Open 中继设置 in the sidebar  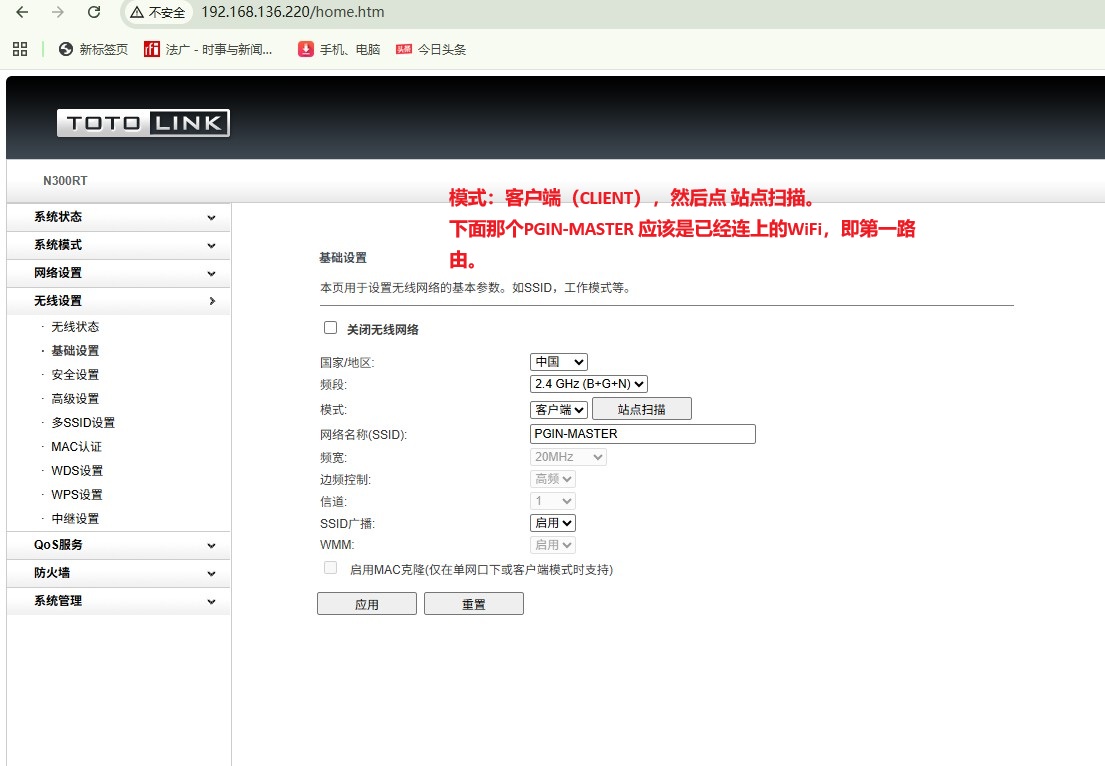tap(75, 519)
